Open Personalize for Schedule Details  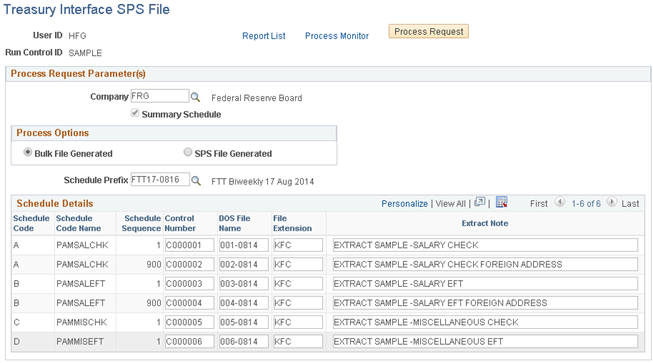coord(404,204)
